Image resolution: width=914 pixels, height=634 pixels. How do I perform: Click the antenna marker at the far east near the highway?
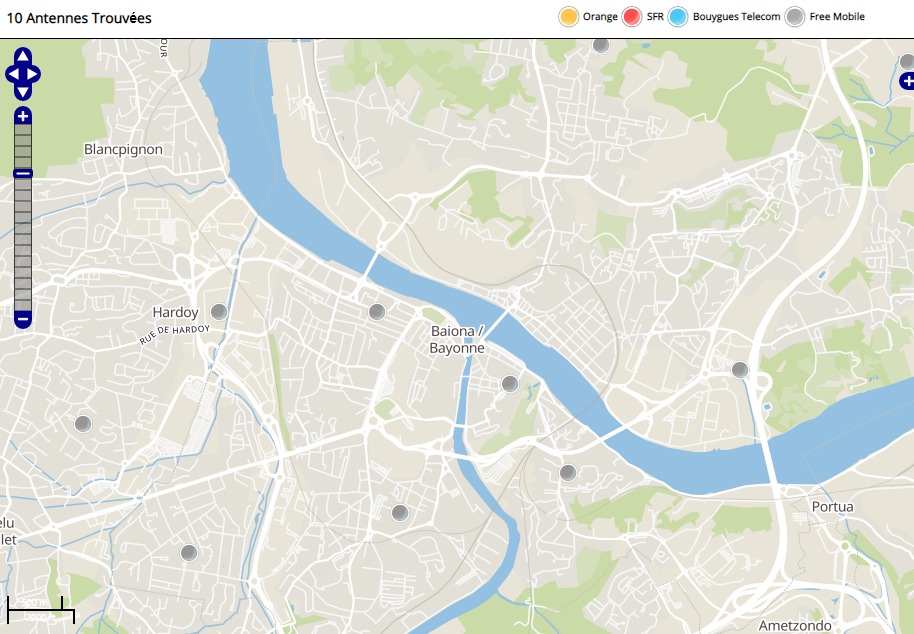click(x=740, y=370)
